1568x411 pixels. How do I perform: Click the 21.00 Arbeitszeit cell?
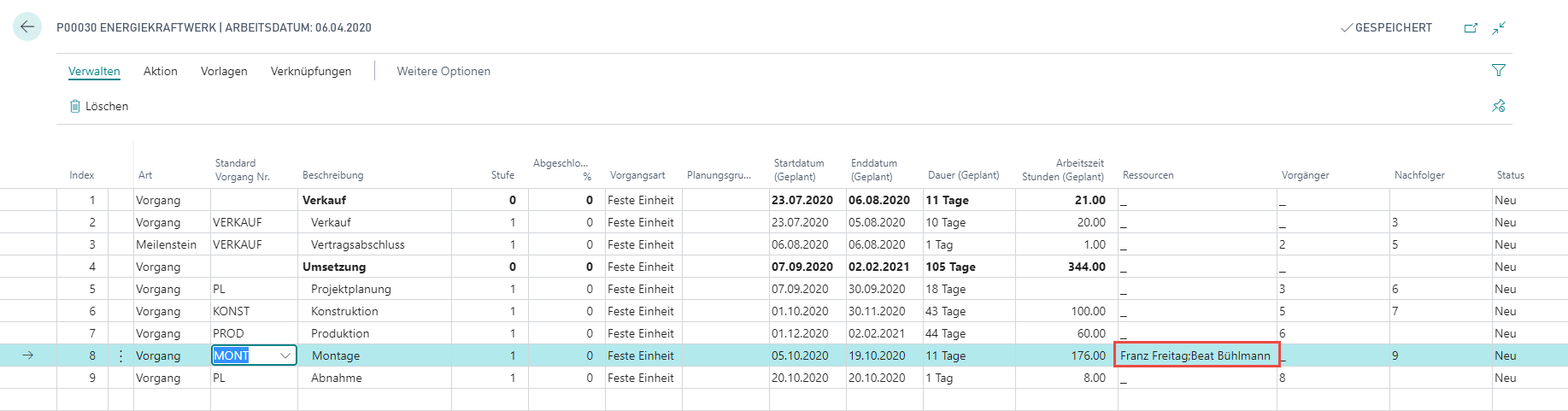(1066, 200)
